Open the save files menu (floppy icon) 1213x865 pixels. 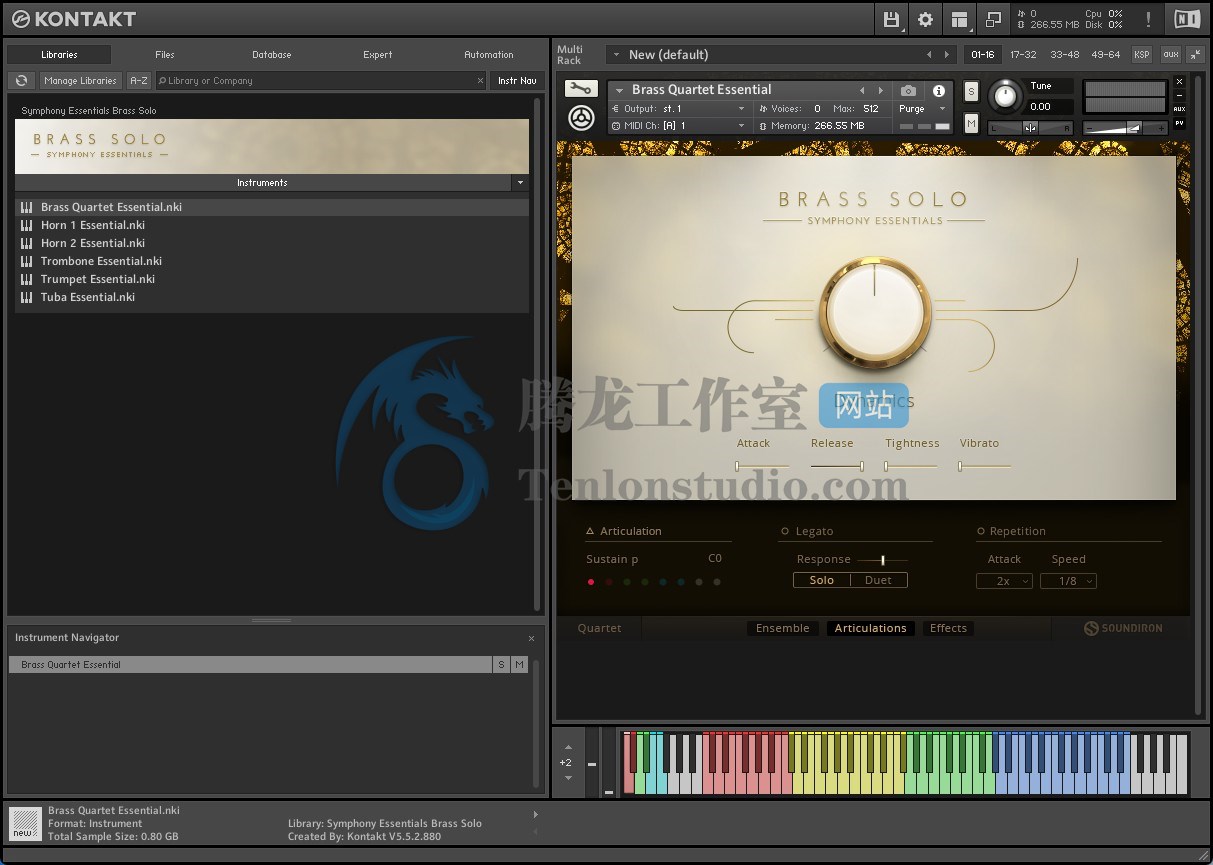pos(892,19)
